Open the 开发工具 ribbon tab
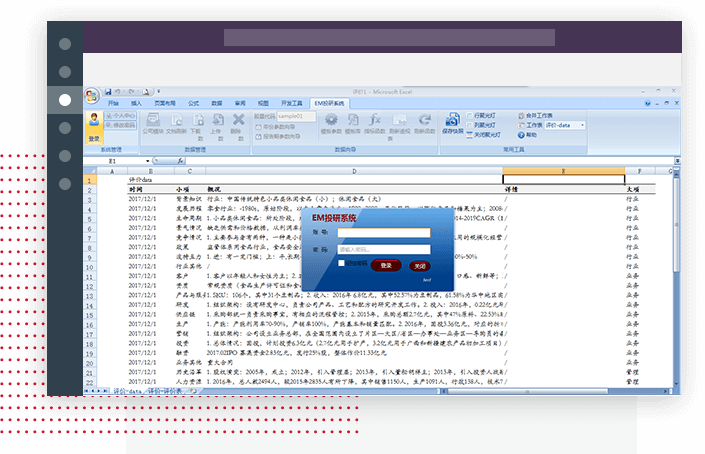This screenshot has height=454, width=705. 291,103
